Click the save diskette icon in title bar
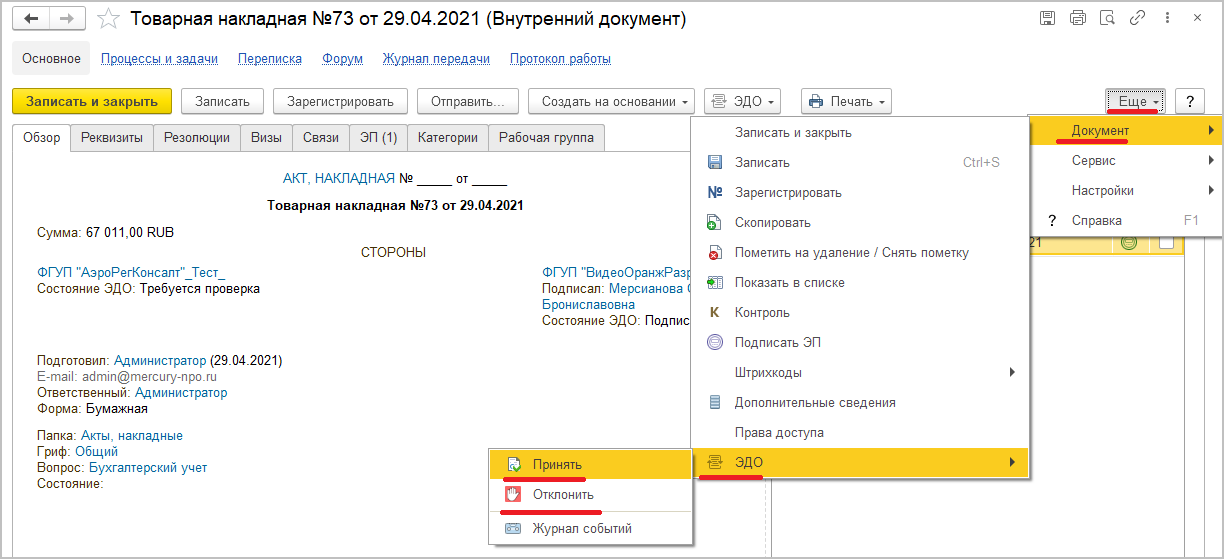Image resolution: width=1224 pixels, height=559 pixels. [1047, 18]
